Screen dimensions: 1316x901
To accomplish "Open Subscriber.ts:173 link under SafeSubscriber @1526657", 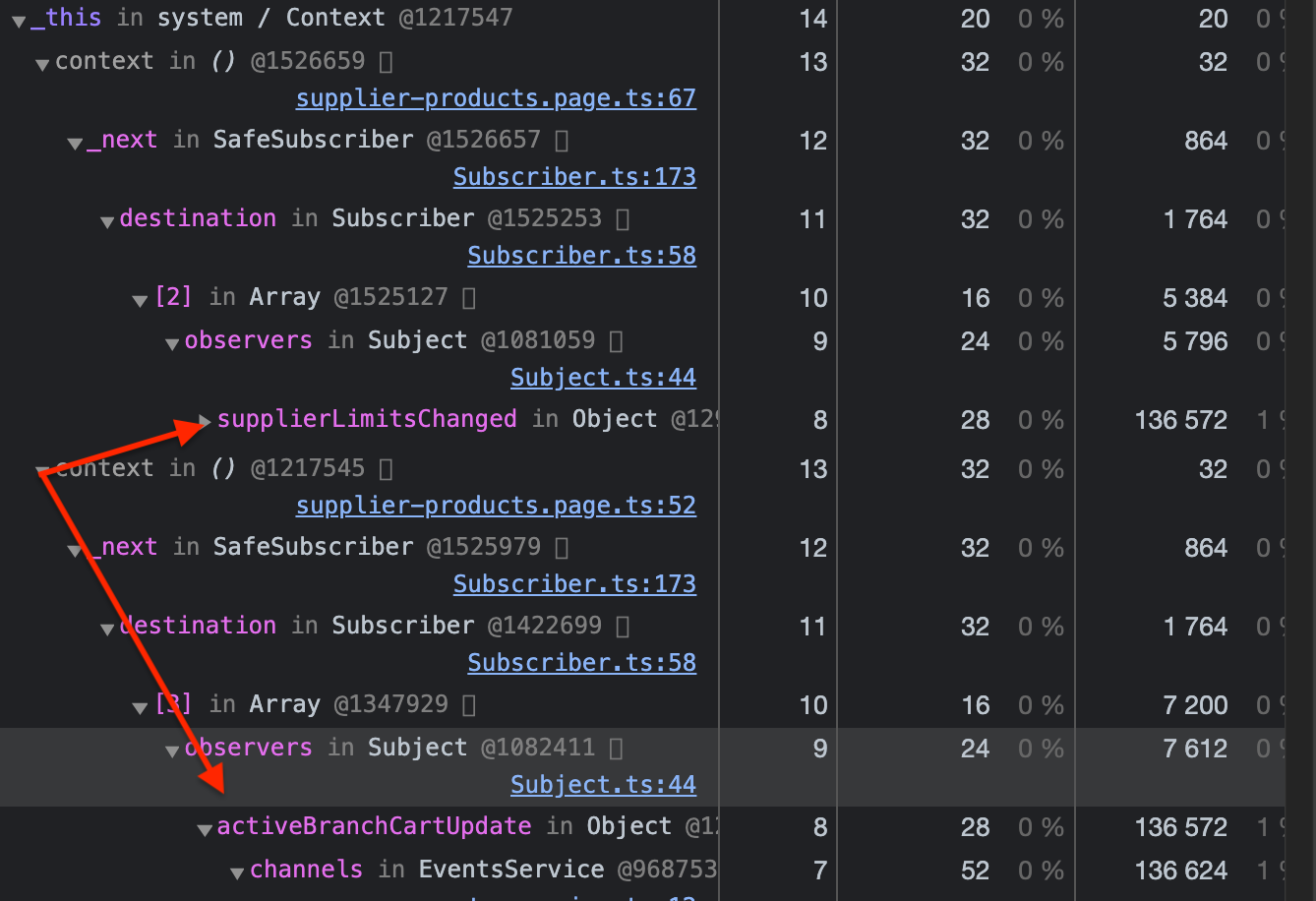I will pyautogui.click(x=574, y=177).
